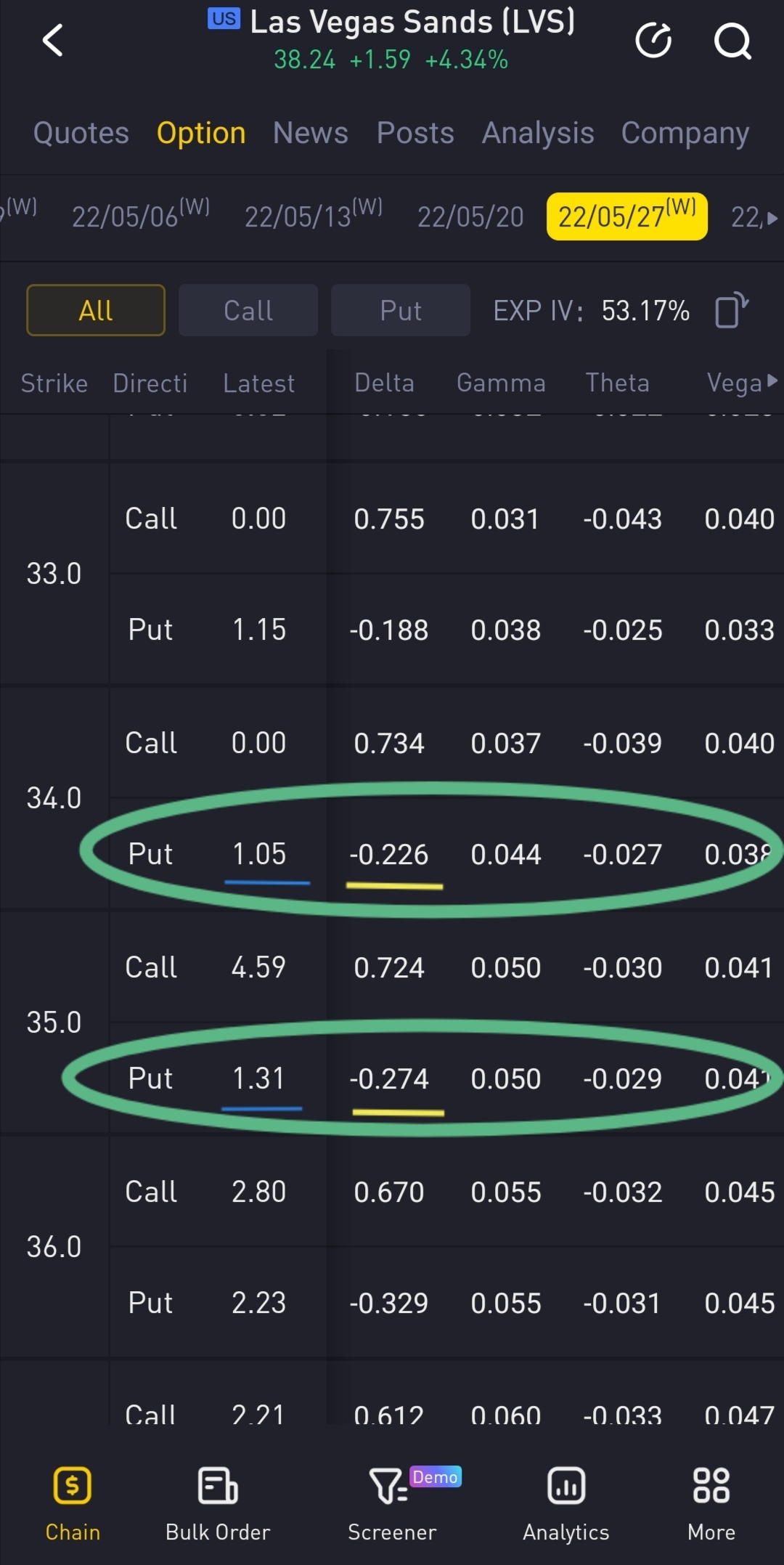Show only Call options
The image size is (784, 1565).
[x=248, y=311]
